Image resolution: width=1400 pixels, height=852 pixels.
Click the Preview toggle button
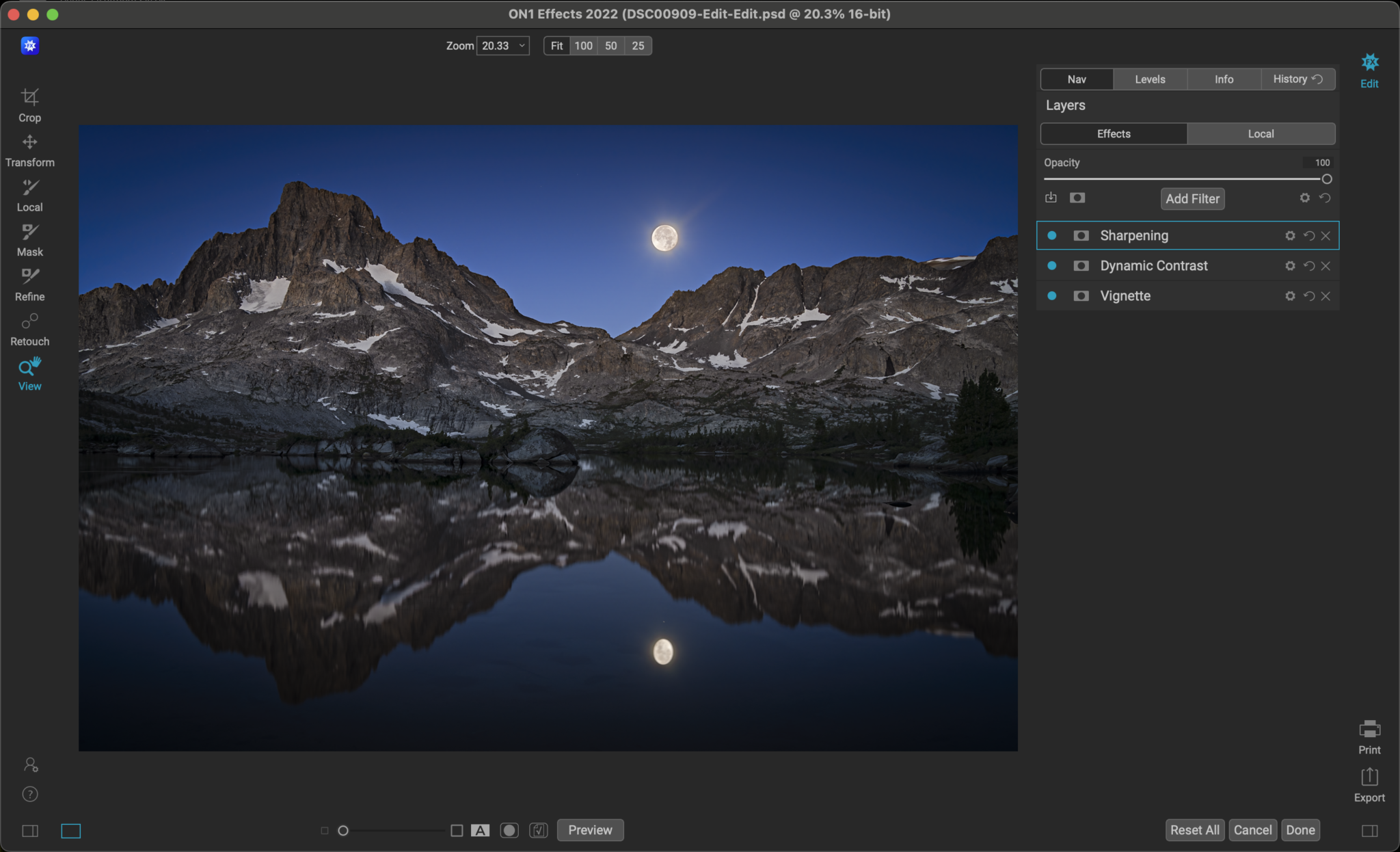(591, 830)
